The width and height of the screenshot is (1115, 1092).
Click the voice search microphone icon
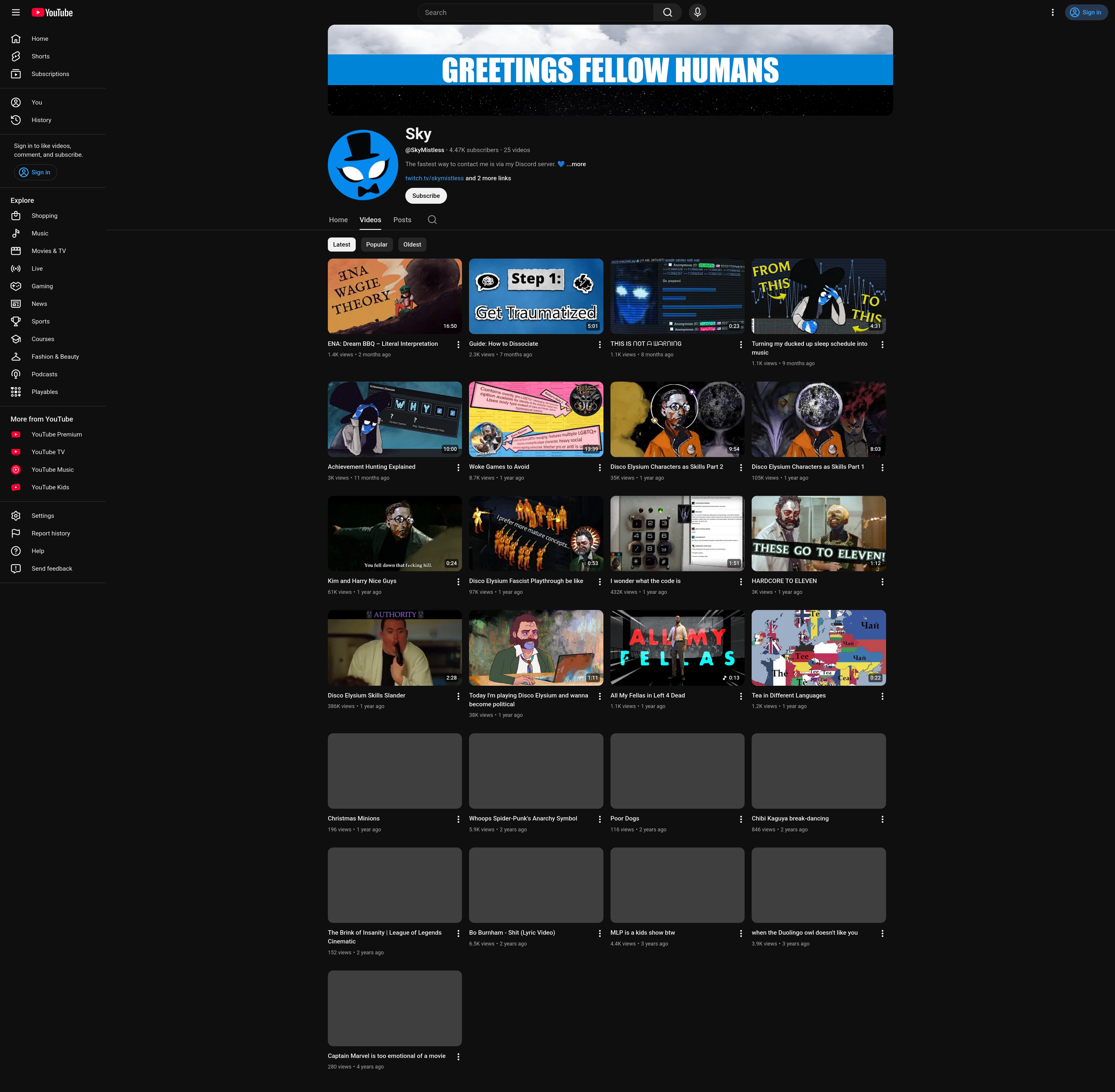tap(697, 13)
